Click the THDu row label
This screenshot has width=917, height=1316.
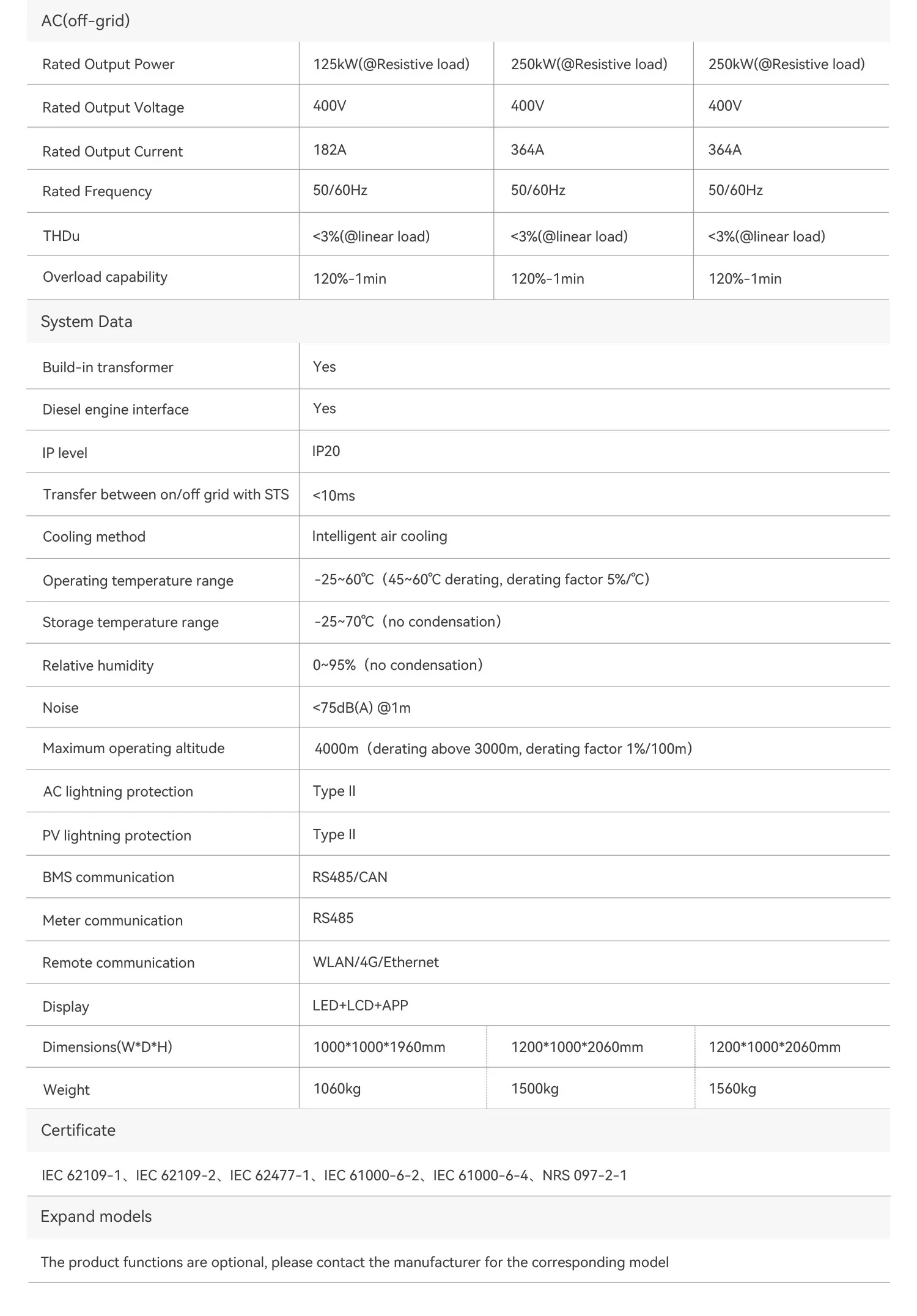coord(61,236)
